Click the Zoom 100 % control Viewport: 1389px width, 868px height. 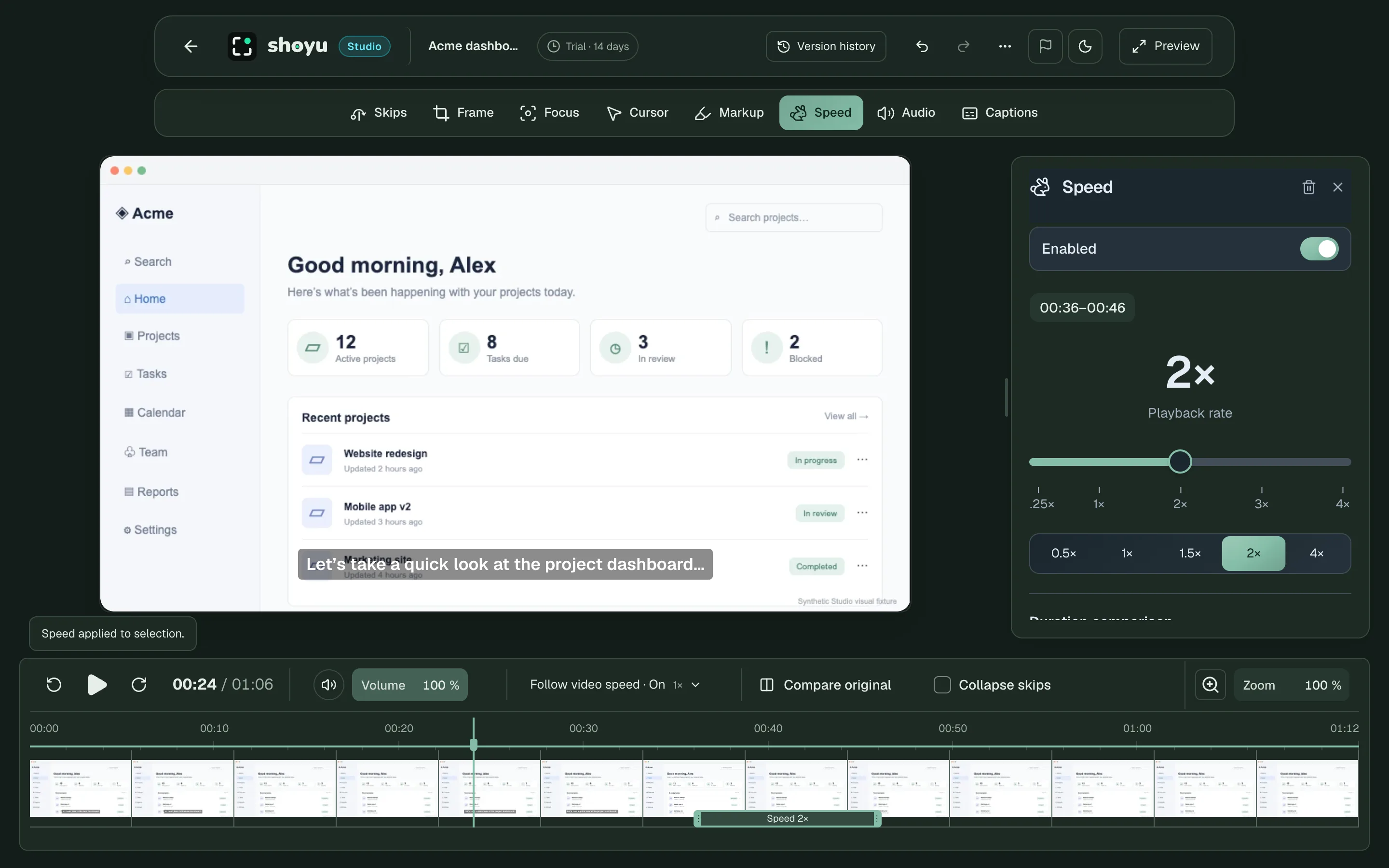click(1292, 684)
